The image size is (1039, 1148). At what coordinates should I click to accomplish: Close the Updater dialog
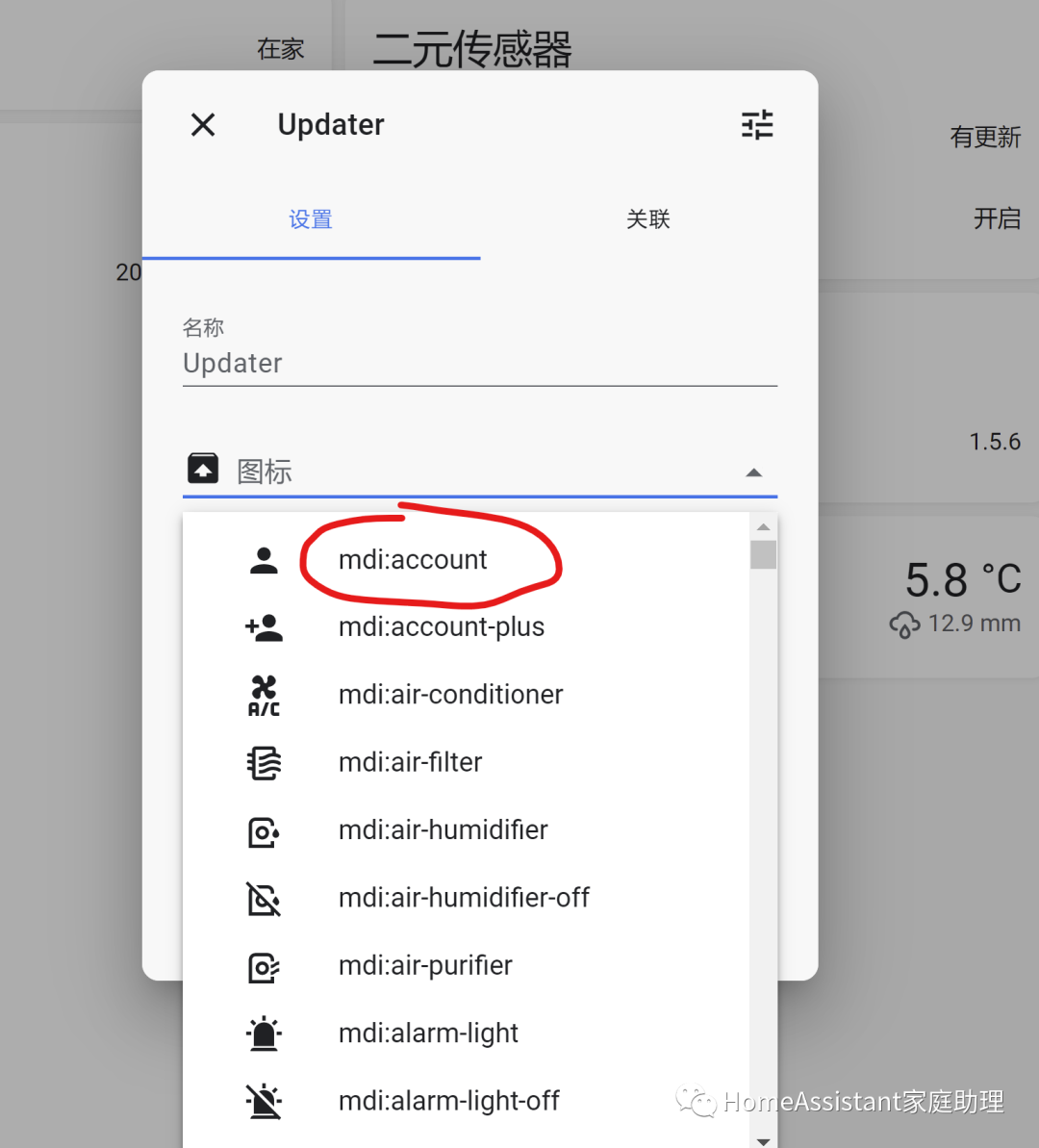[203, 124]
